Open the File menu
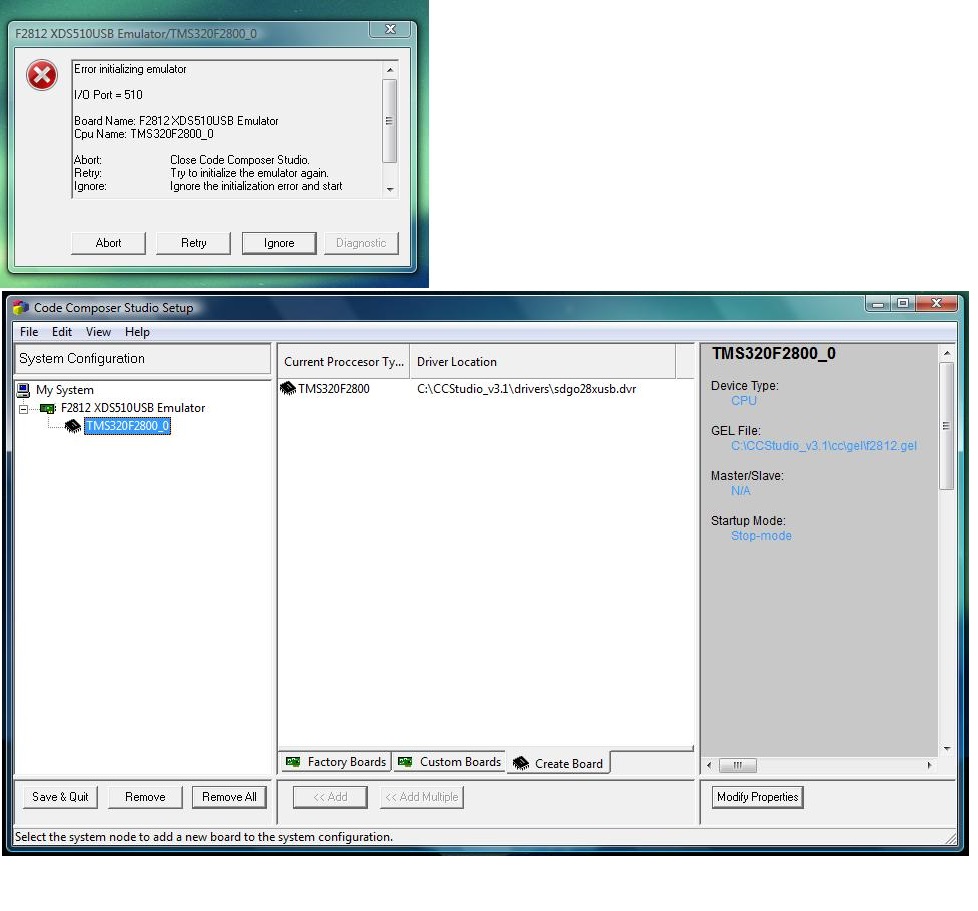The height and width of the screenshot is (911, 978). tap(29, 332)
